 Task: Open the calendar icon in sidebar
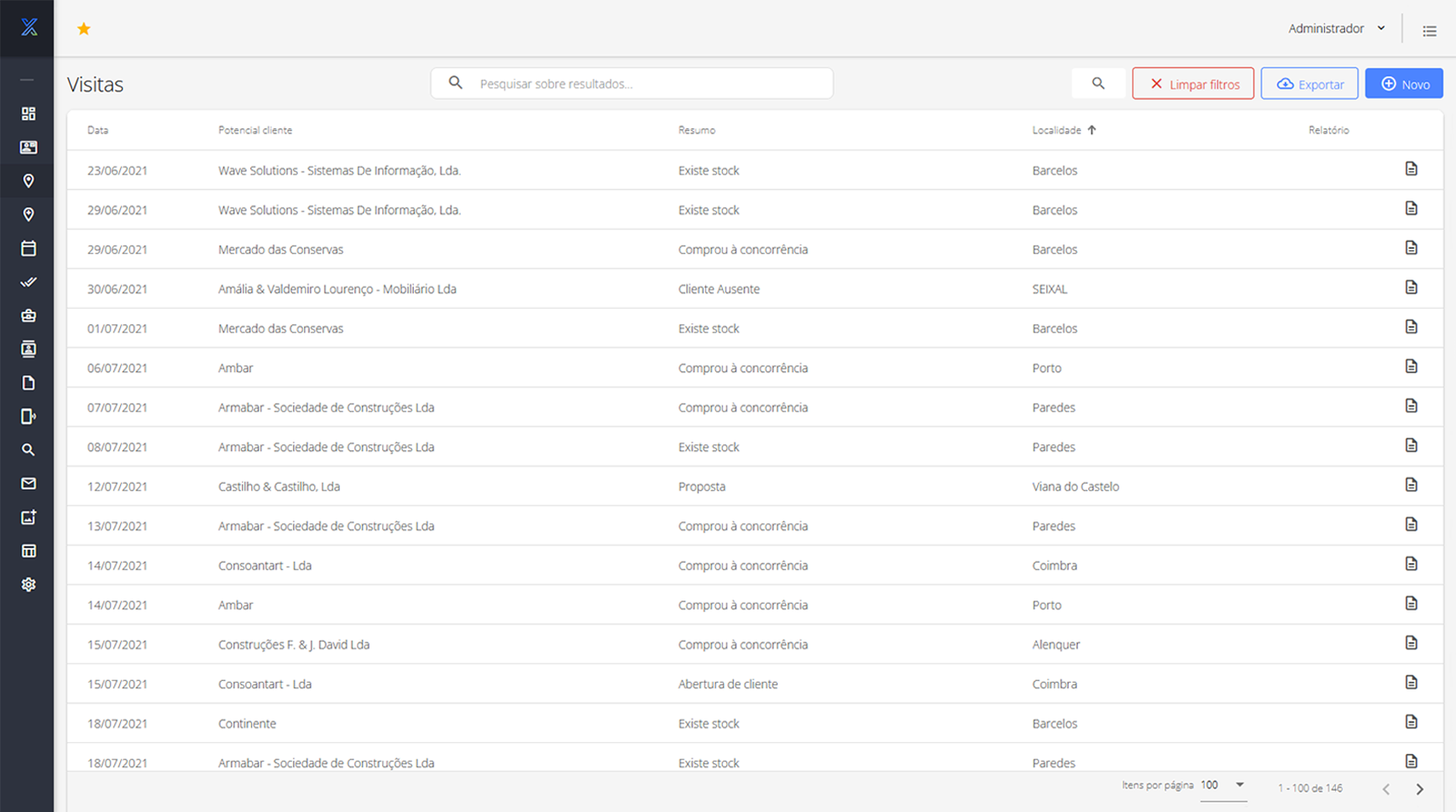point(29,249)
